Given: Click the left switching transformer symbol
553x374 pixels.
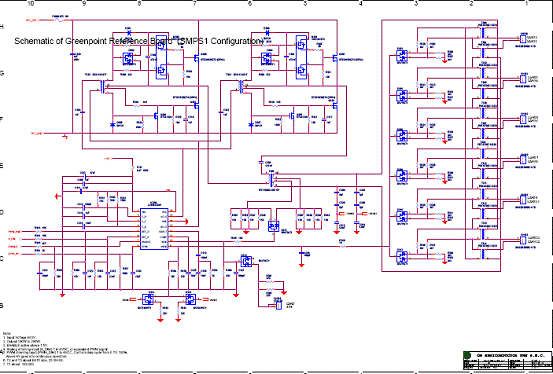Looking at the screenshot, I should (103, 87).
